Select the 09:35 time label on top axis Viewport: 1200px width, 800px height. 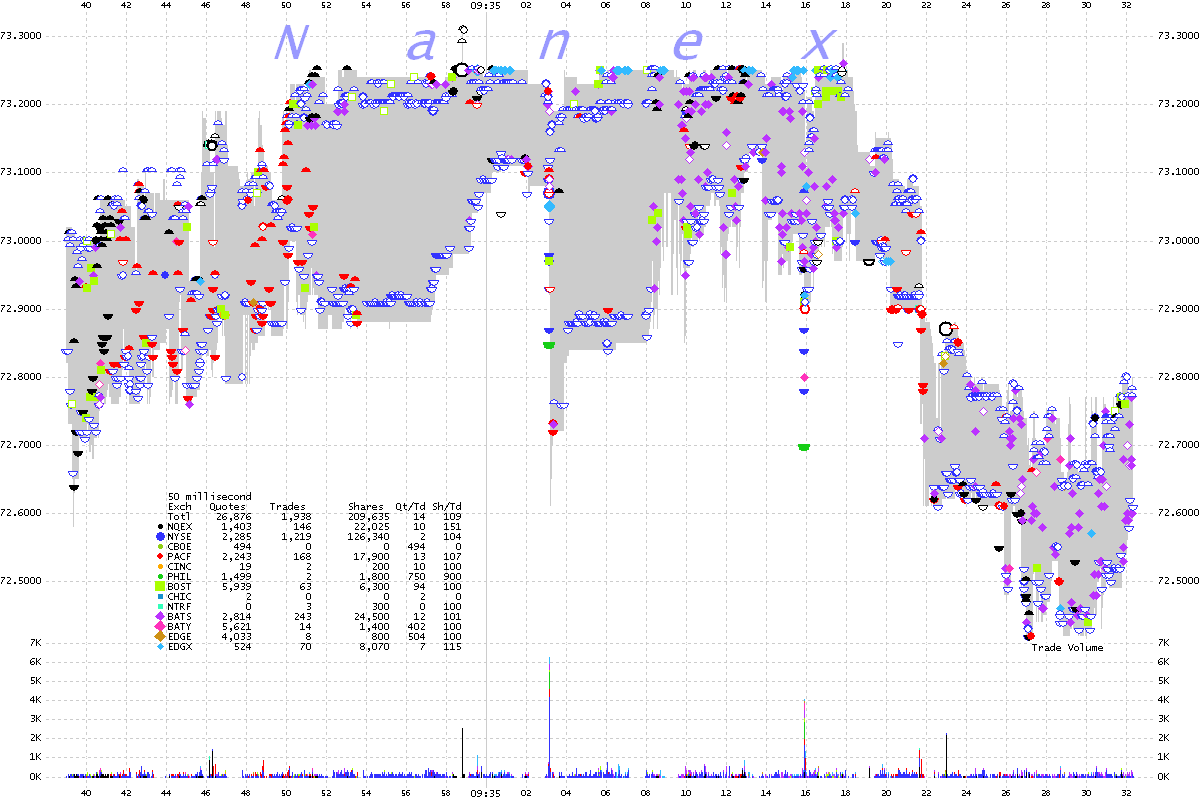485,5
